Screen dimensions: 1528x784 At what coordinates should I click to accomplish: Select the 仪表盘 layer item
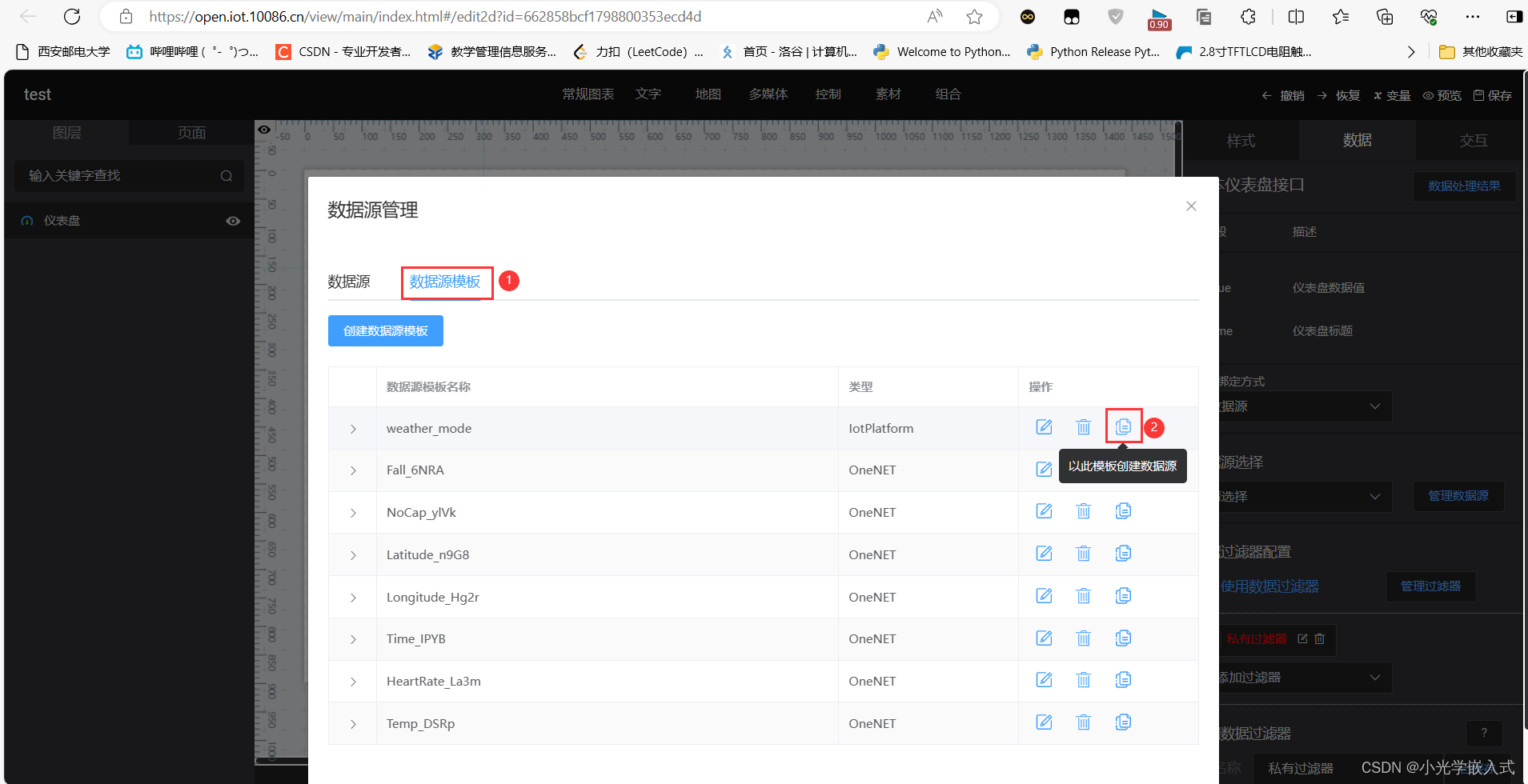(130, 221)
